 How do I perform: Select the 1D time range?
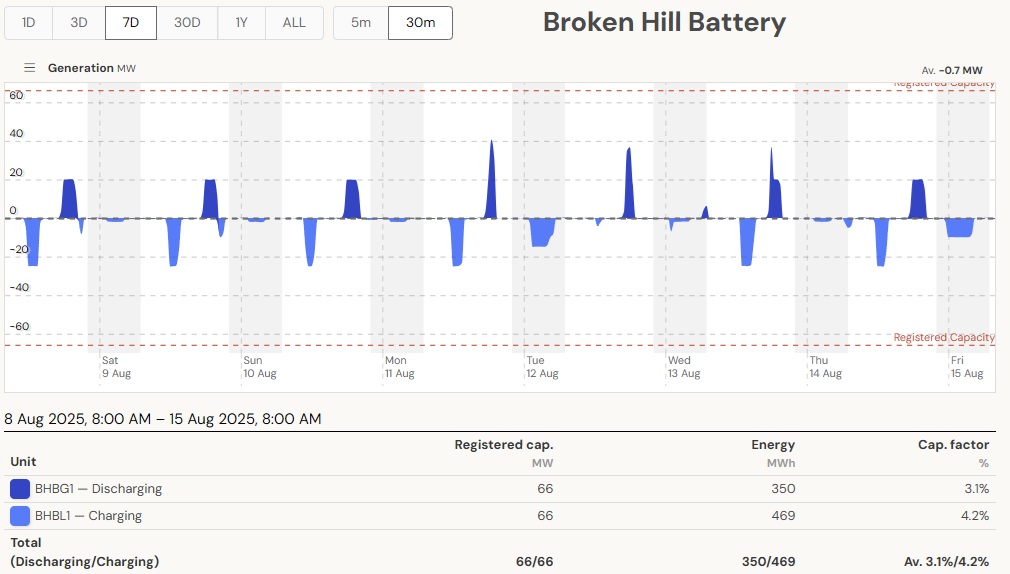coord(29,22)
